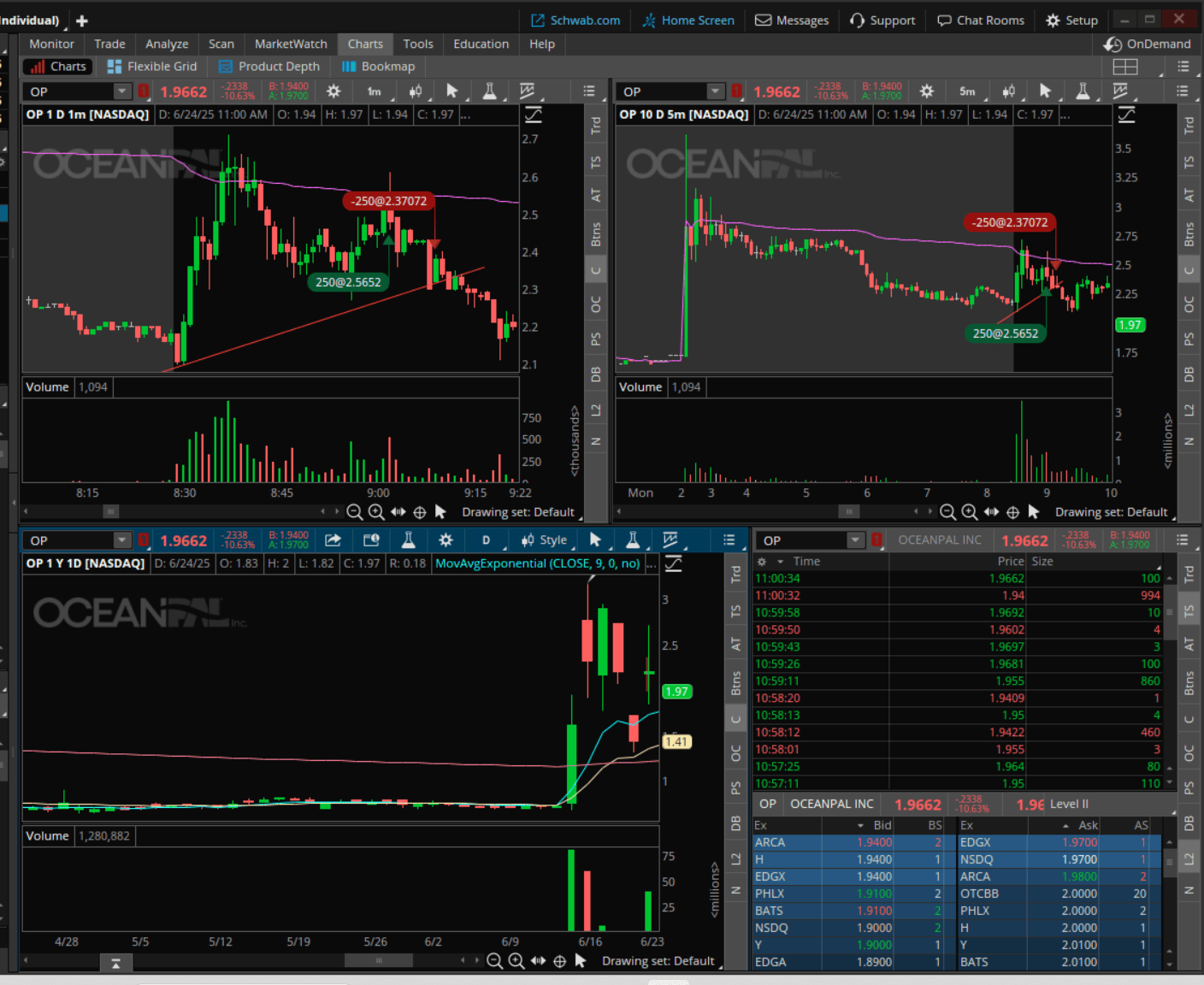Switch to the Bookmap sub-tab
1204x985 pixels.
[378, 67]
